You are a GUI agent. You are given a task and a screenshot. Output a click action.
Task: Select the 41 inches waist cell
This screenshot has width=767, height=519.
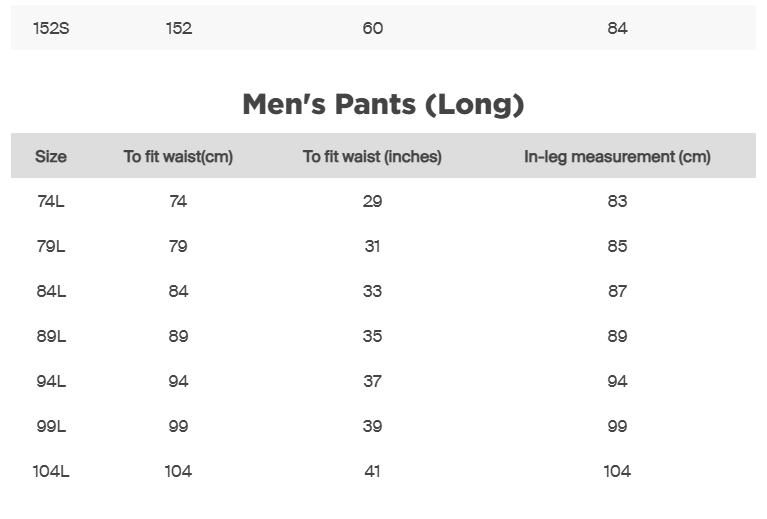[372, 472]
